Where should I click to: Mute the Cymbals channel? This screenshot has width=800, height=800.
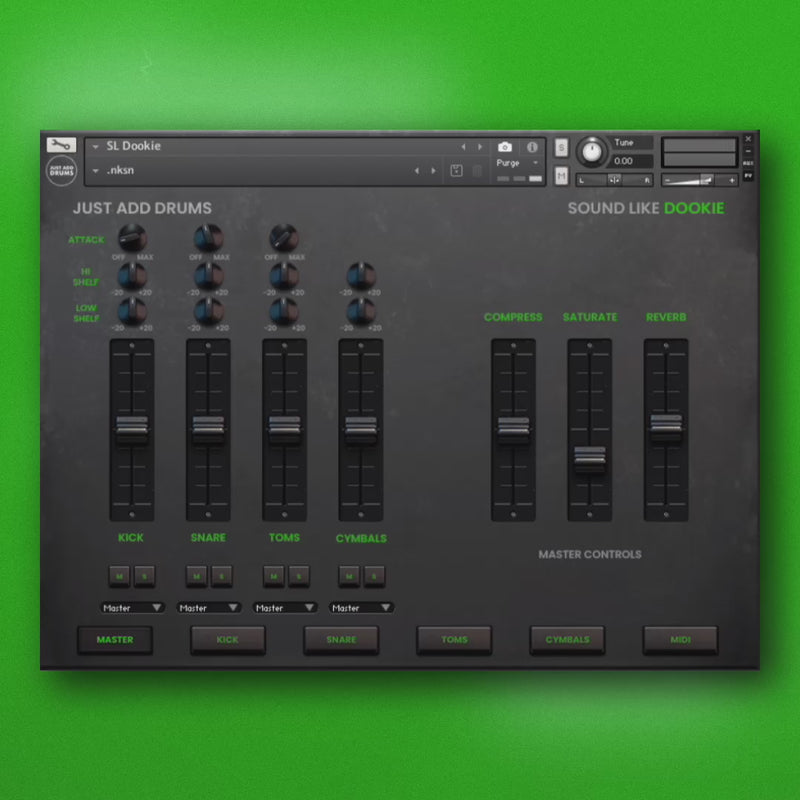348,576
